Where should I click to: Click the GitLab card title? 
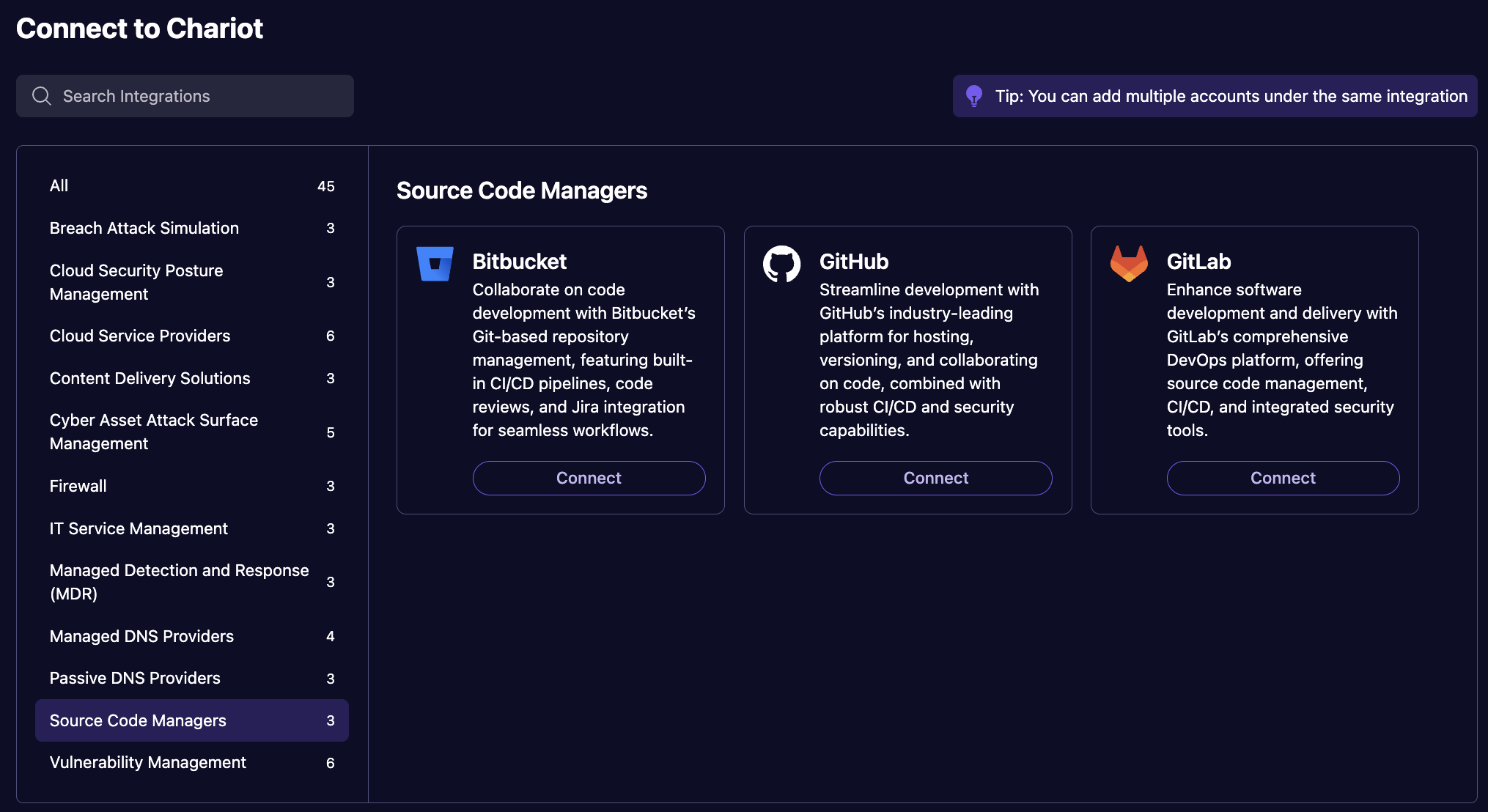tap(1198, 262)
